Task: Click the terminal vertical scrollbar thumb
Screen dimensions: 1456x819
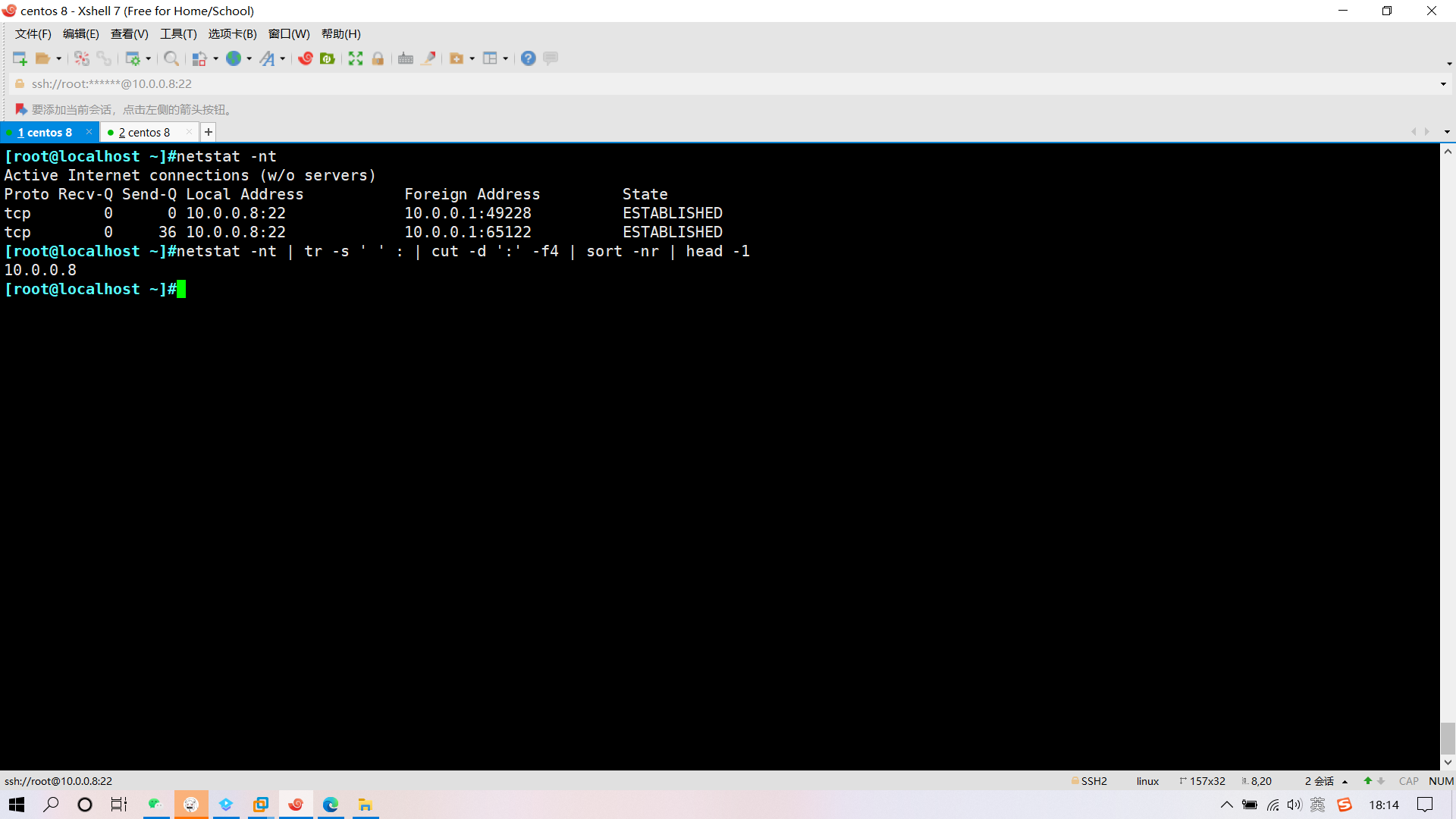Action: (1448, 737)
